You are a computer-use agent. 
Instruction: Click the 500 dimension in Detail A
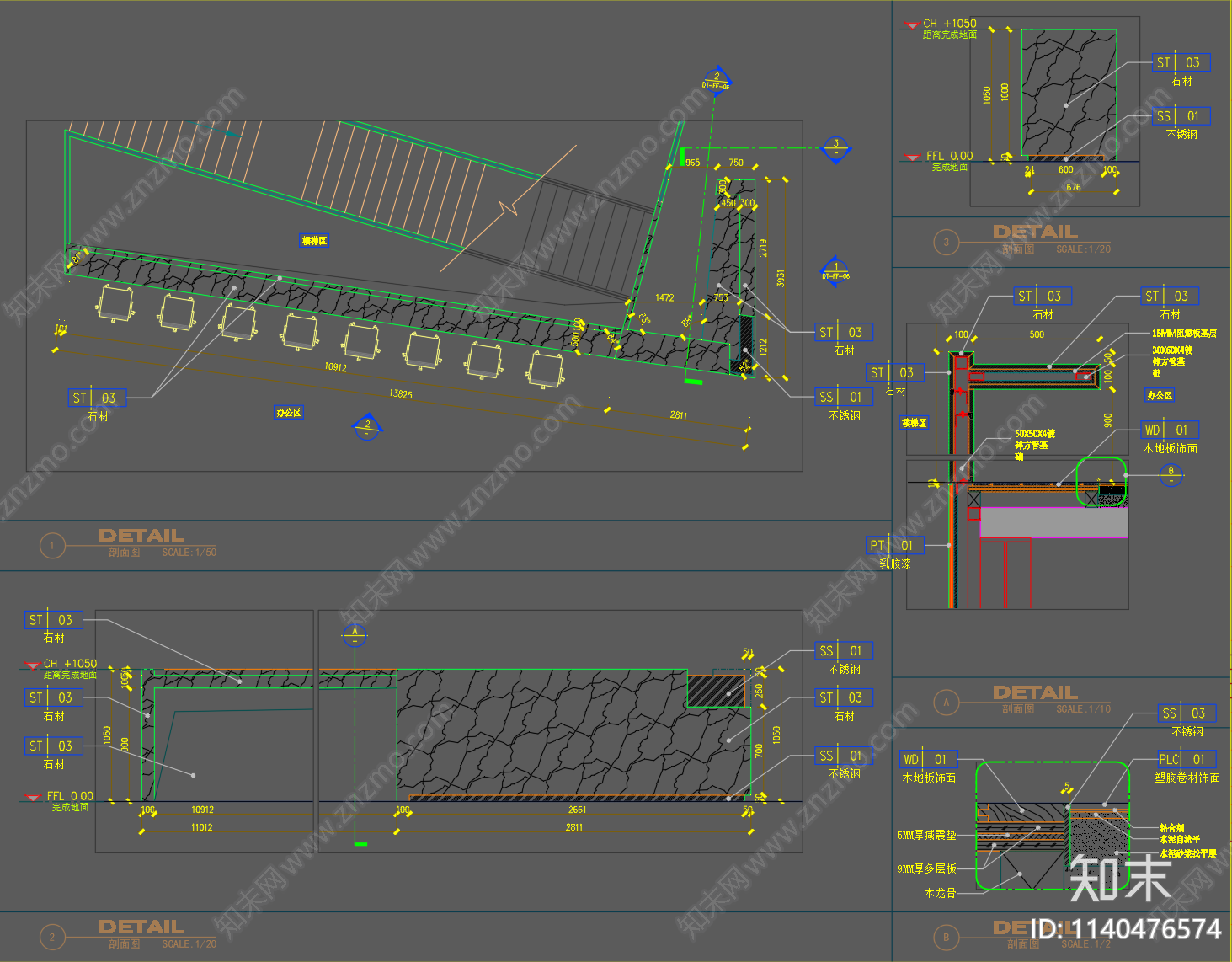coord(1037,334)
